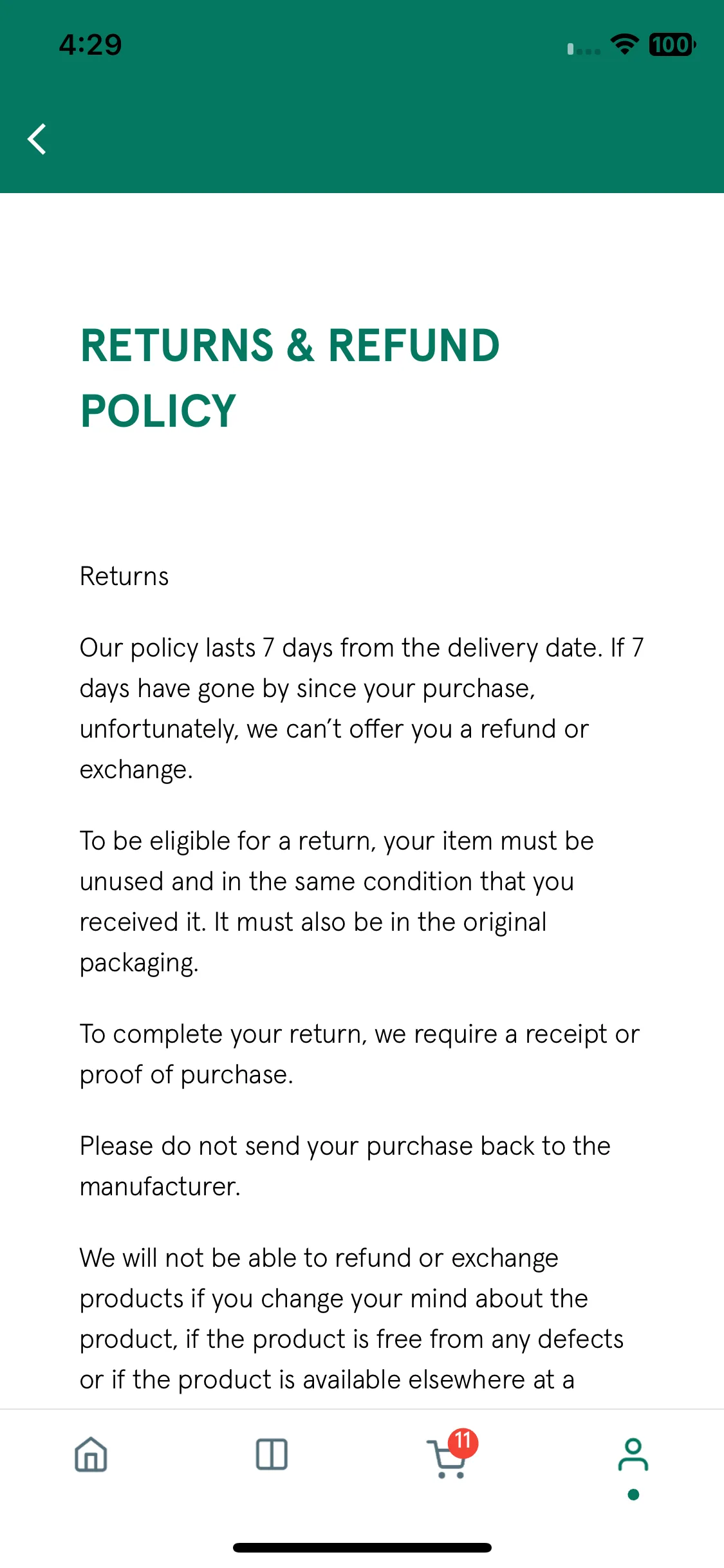The width and height of the screenshot is (724, 1568).
Task: Tap the paragraph about 7 days policy
Action: tap(362, 708)
